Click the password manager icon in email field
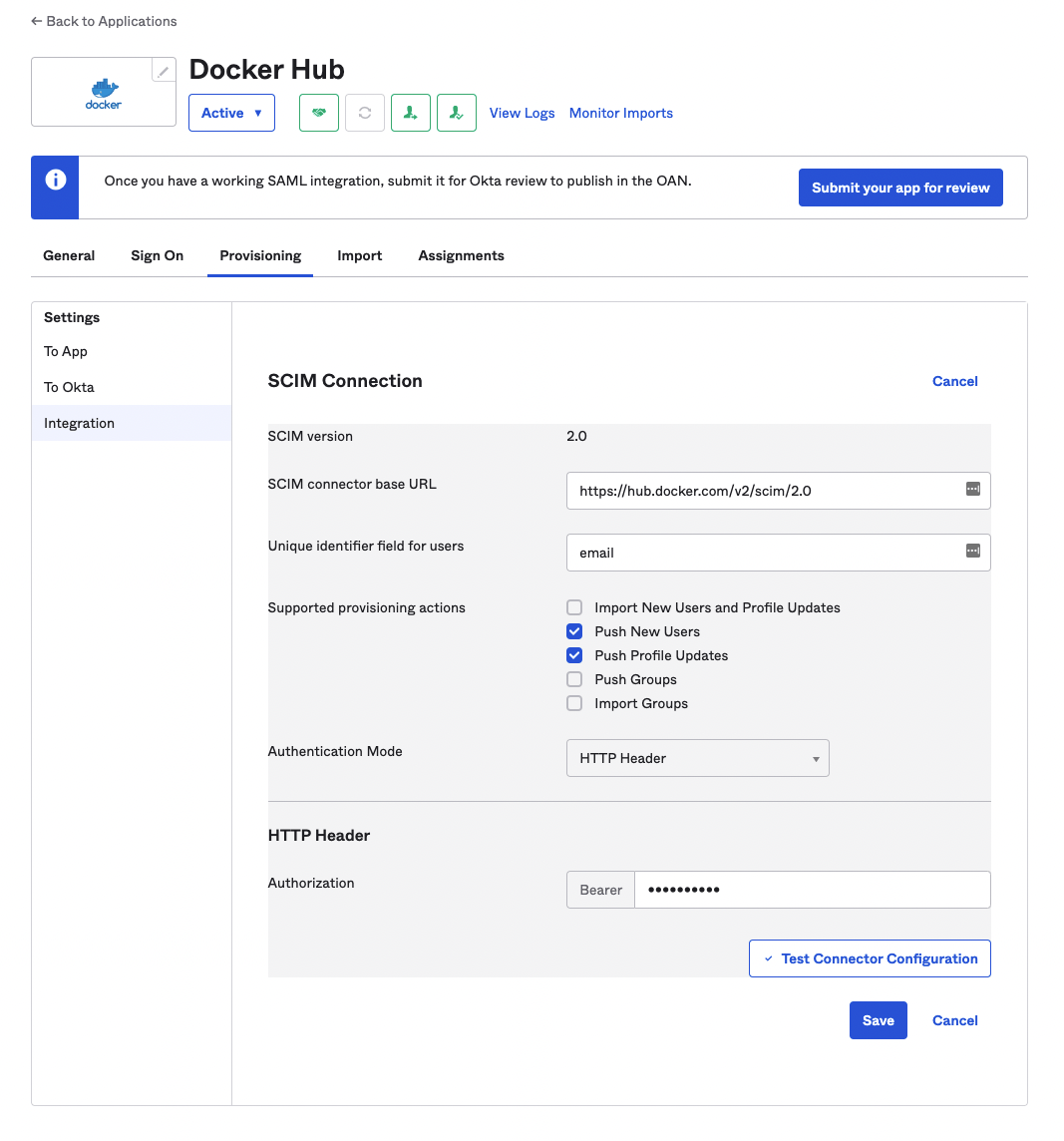The image size is (1064, 1141). [x=973, y=551]
